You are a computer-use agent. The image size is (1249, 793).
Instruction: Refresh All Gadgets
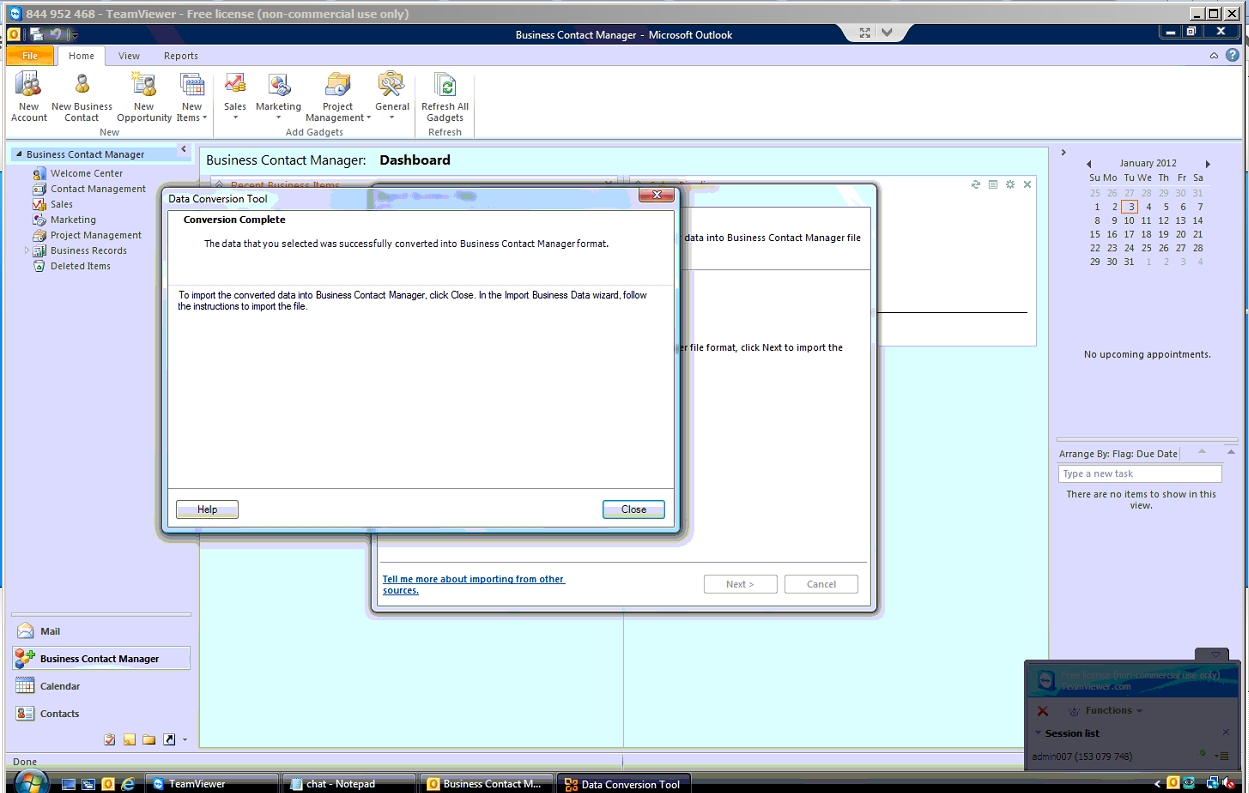(x=445, y=97)
